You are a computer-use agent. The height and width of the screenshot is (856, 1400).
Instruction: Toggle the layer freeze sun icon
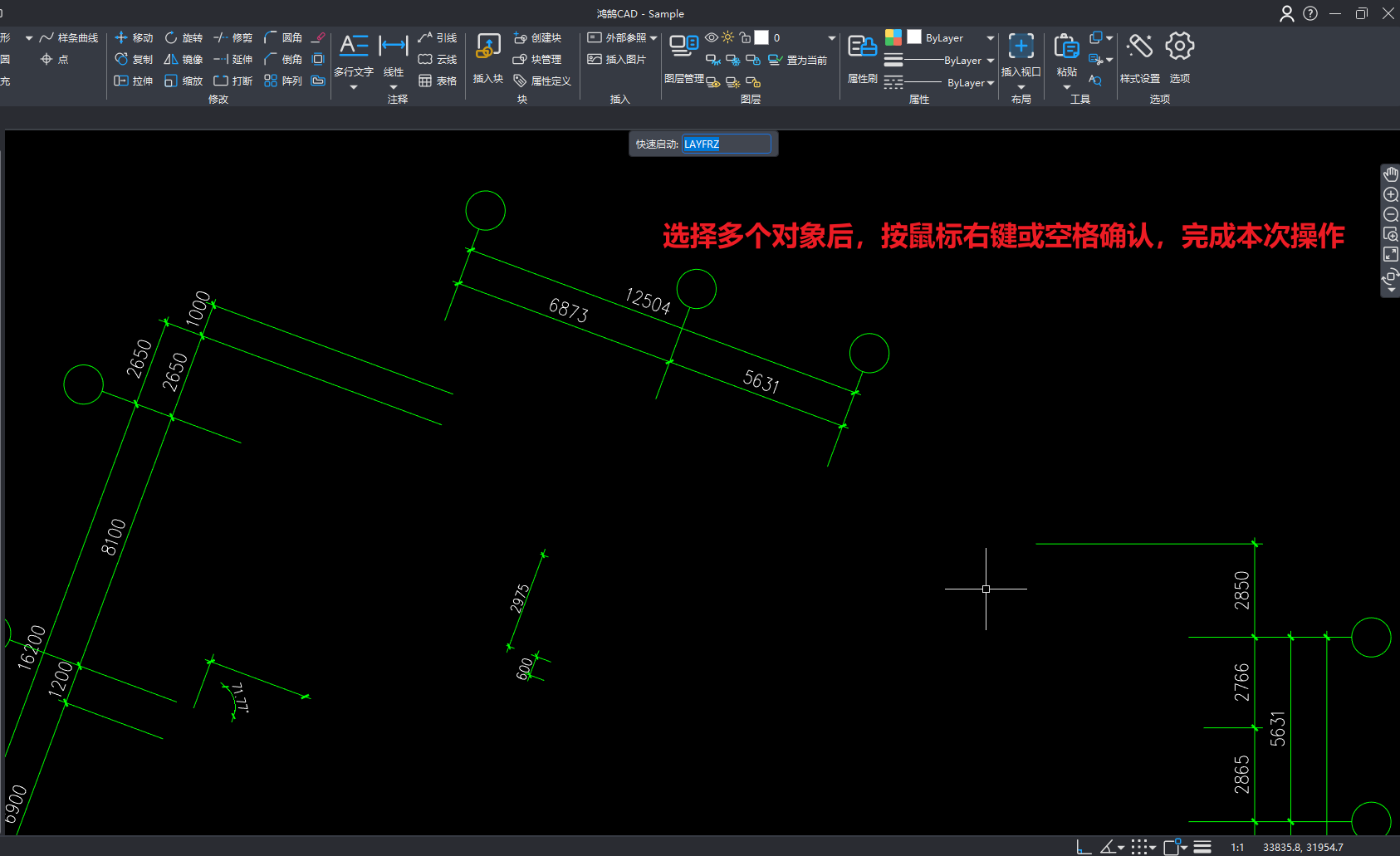pyautogui.click(x=728, y=38)
